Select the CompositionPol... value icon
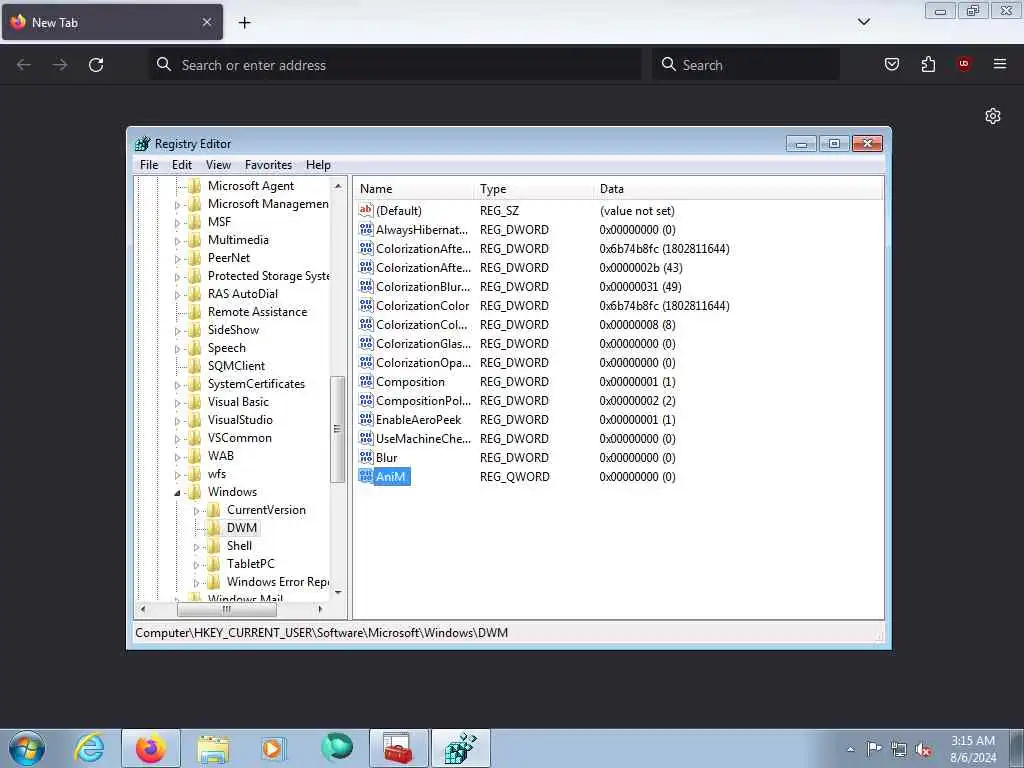This screenshot has width=1024, height=768. [x=366, y=400]
